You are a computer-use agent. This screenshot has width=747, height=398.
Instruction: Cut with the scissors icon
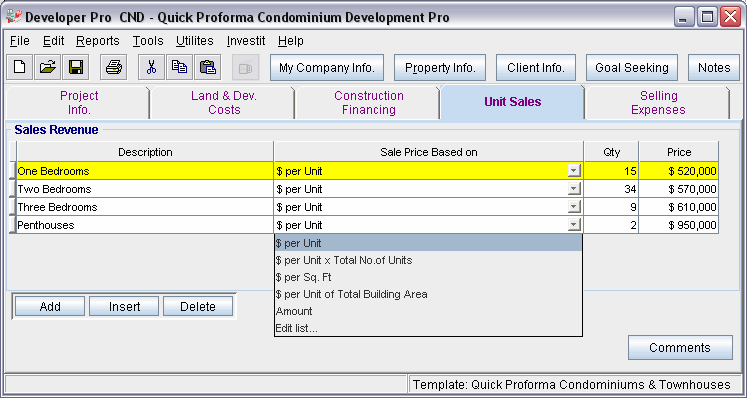pyautogui.click(x=151, y=67)
